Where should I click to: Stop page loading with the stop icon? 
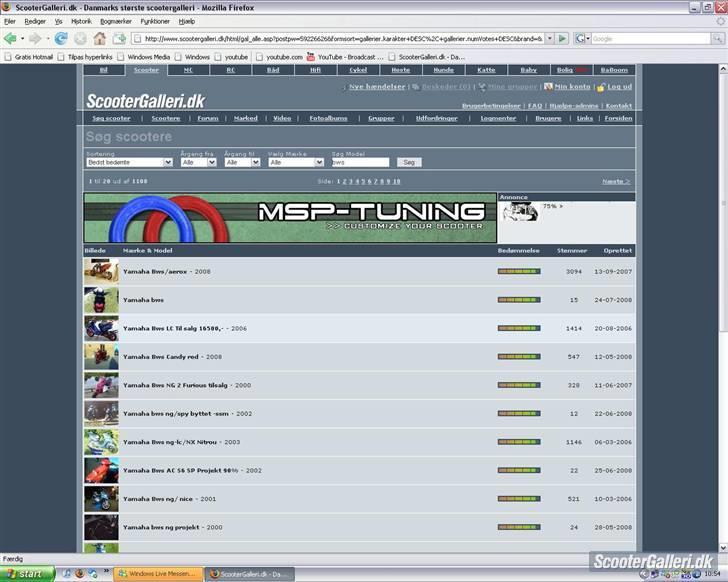click(x=80, y=38)
